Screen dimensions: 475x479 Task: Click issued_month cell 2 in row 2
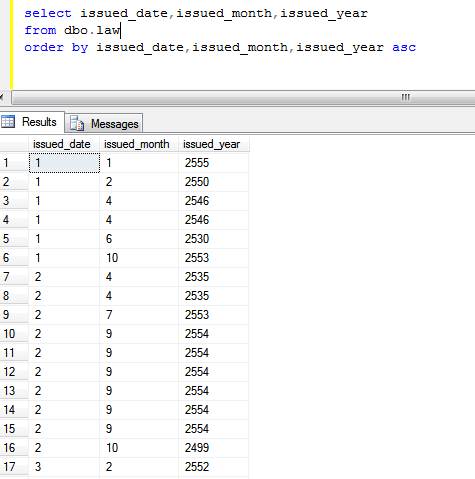139,182
